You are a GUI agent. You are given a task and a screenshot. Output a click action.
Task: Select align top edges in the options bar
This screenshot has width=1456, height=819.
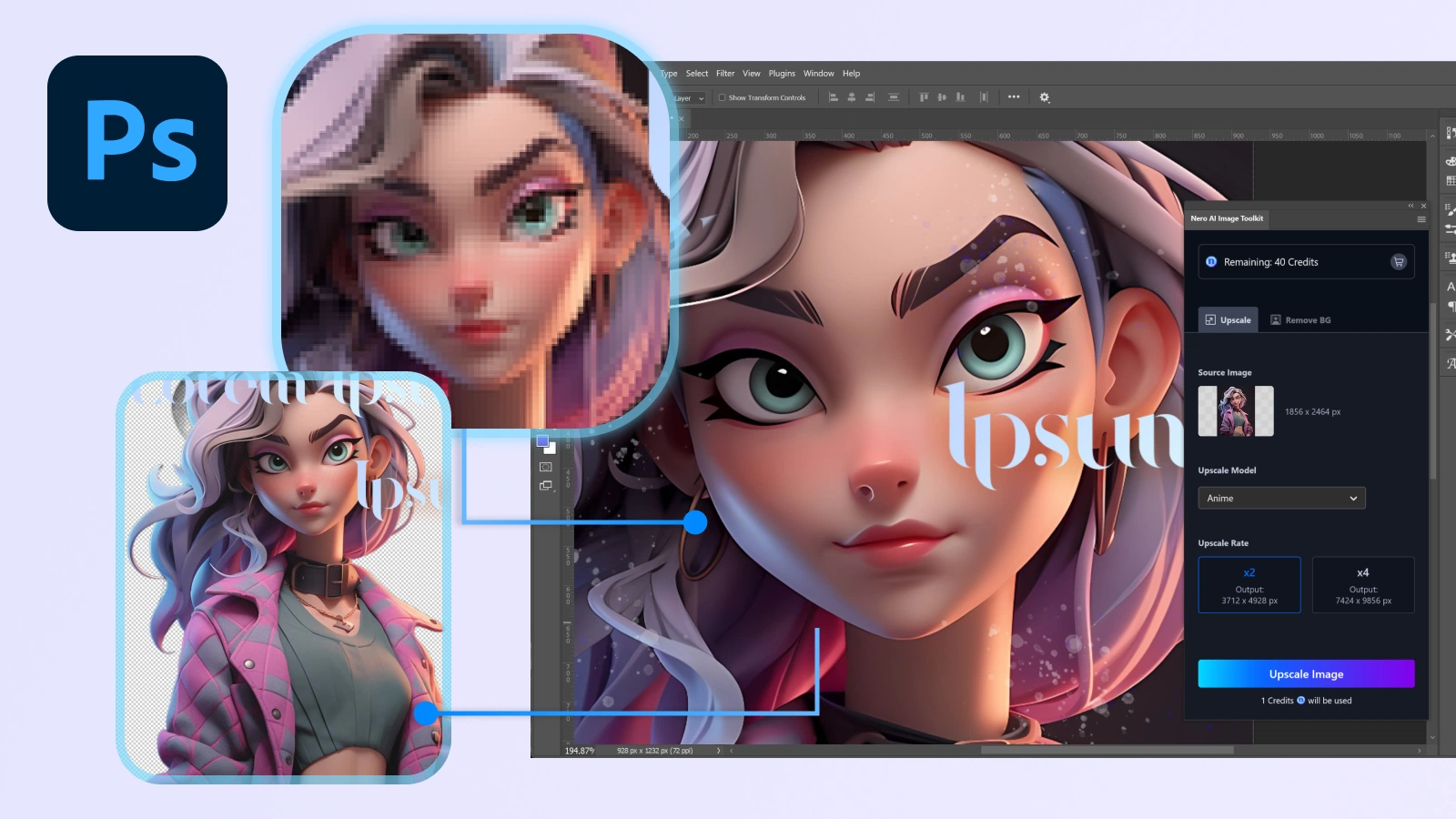[x=924, y=97]
